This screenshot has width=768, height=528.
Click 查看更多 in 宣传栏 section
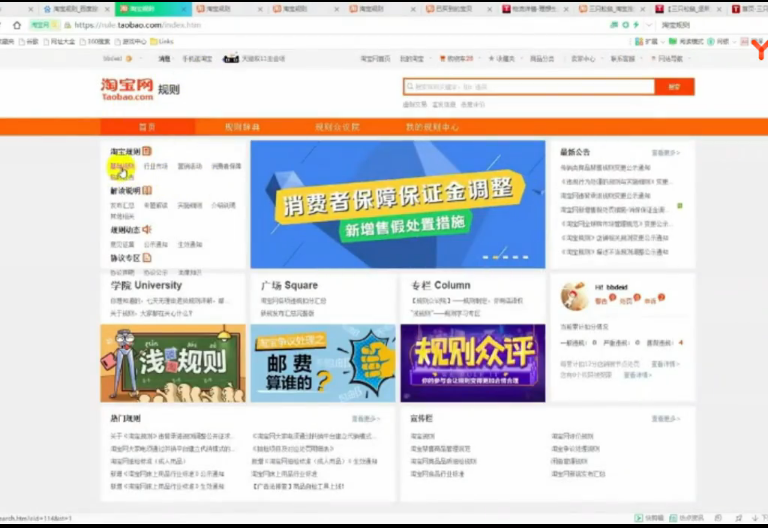[x=665, y=419]
